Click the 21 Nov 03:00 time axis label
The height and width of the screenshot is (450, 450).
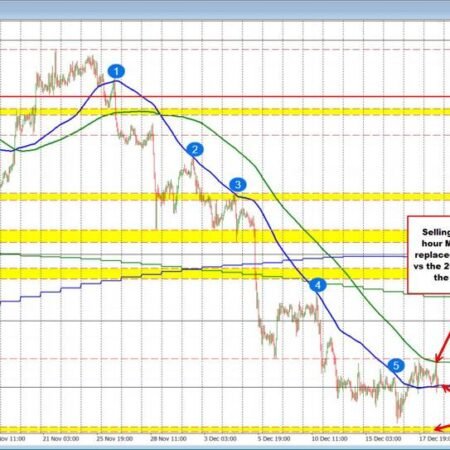(61, 439)
